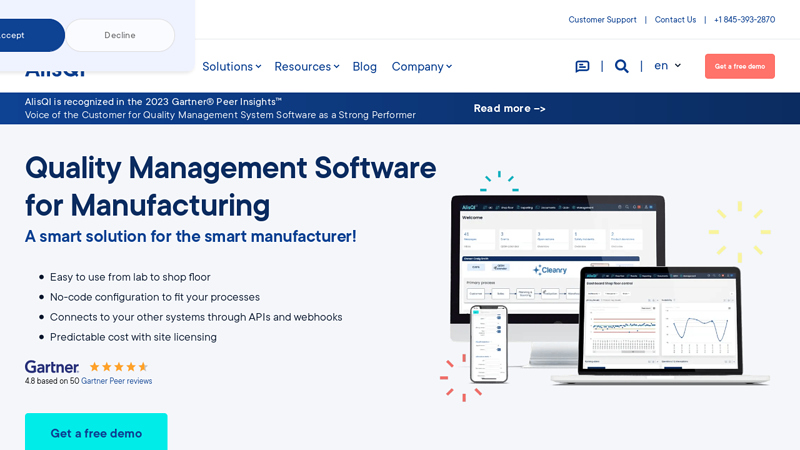This screenshot has width=800, height=450.
Task: Click the Gartner logo
Action: click(x=52, y=366)
